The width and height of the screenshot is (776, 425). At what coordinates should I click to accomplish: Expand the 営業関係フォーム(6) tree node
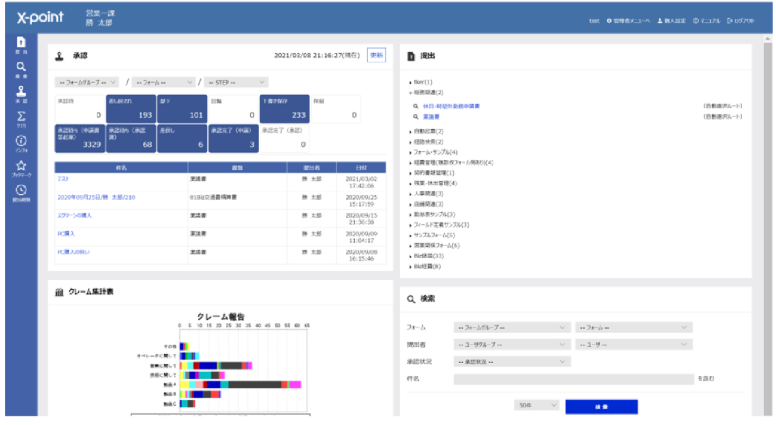pyautogui.click(x=410, y=246)
